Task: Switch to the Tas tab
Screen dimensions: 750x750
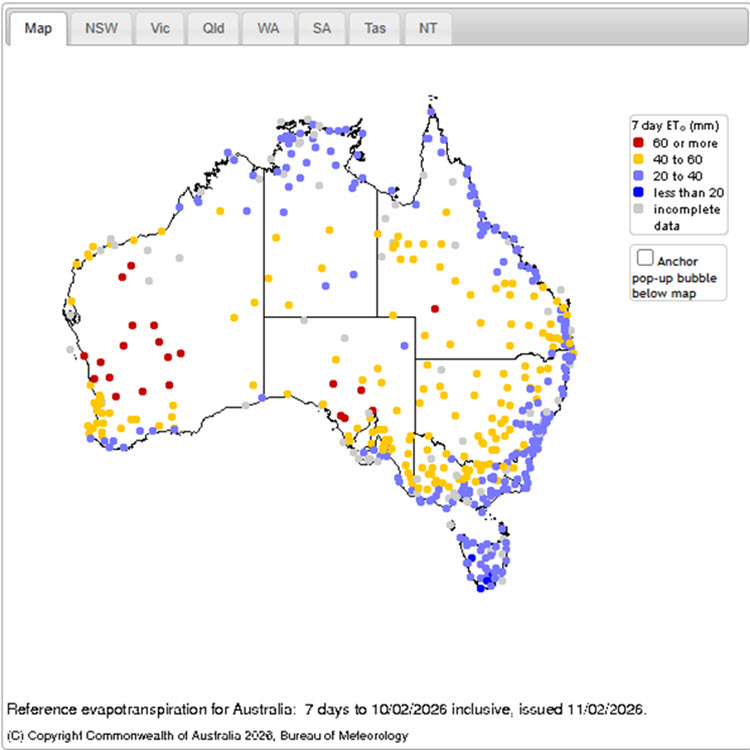Action: tap(375, 29)
